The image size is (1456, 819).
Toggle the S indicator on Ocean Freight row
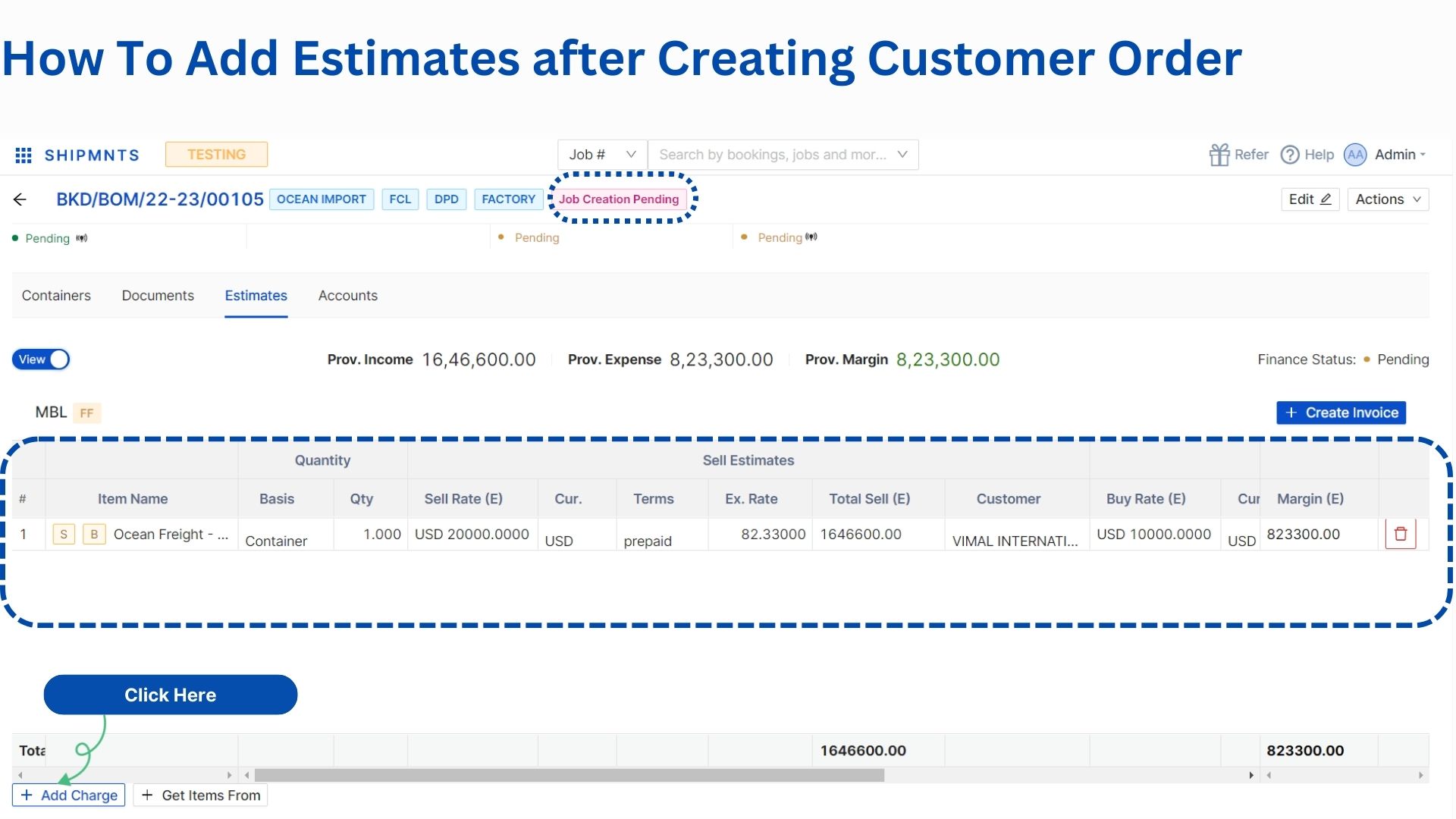63,534
